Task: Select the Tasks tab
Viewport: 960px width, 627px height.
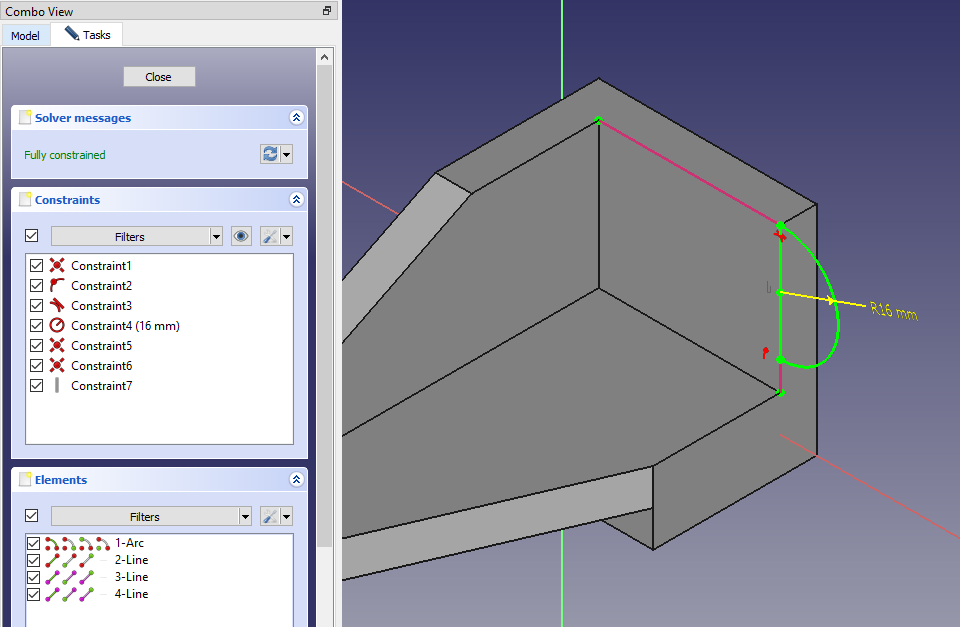Action: pyautogui.click(x=88, y=35)
